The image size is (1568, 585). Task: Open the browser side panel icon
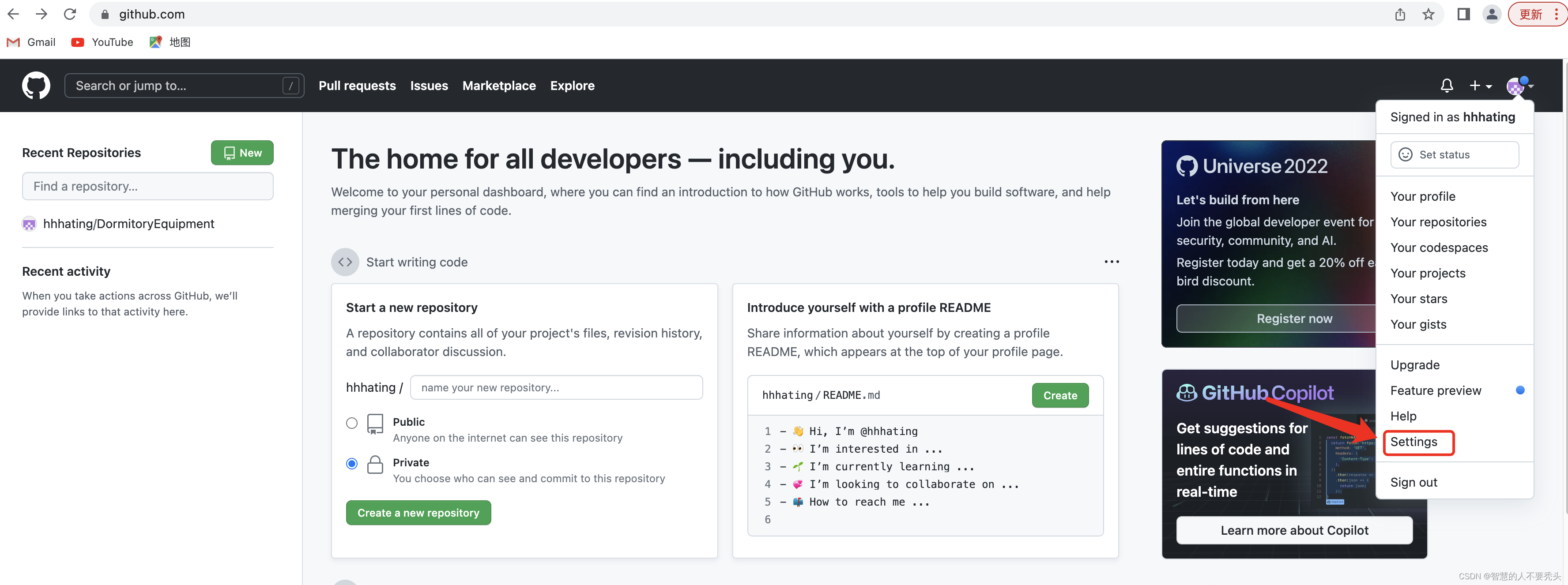[x=1463, y=14]
